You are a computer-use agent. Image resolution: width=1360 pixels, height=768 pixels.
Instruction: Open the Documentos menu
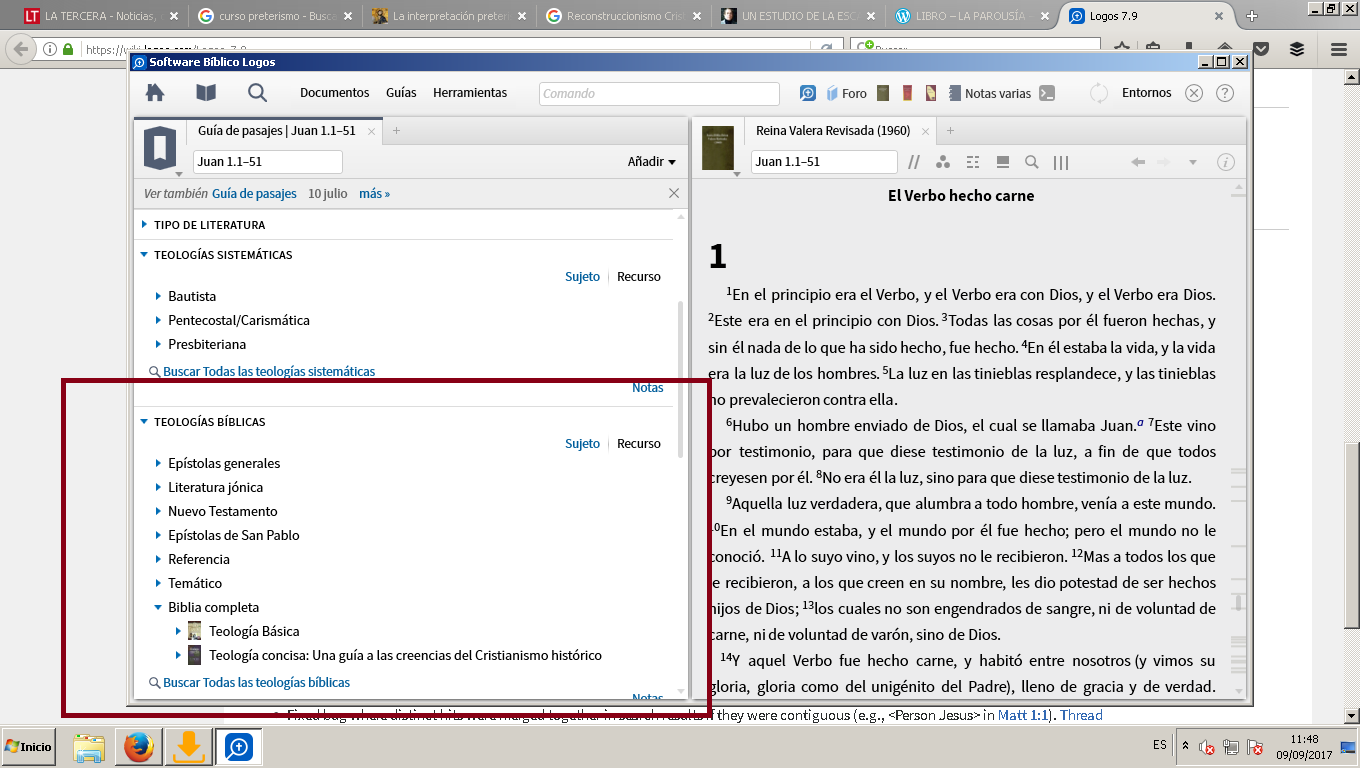(335, 93)
